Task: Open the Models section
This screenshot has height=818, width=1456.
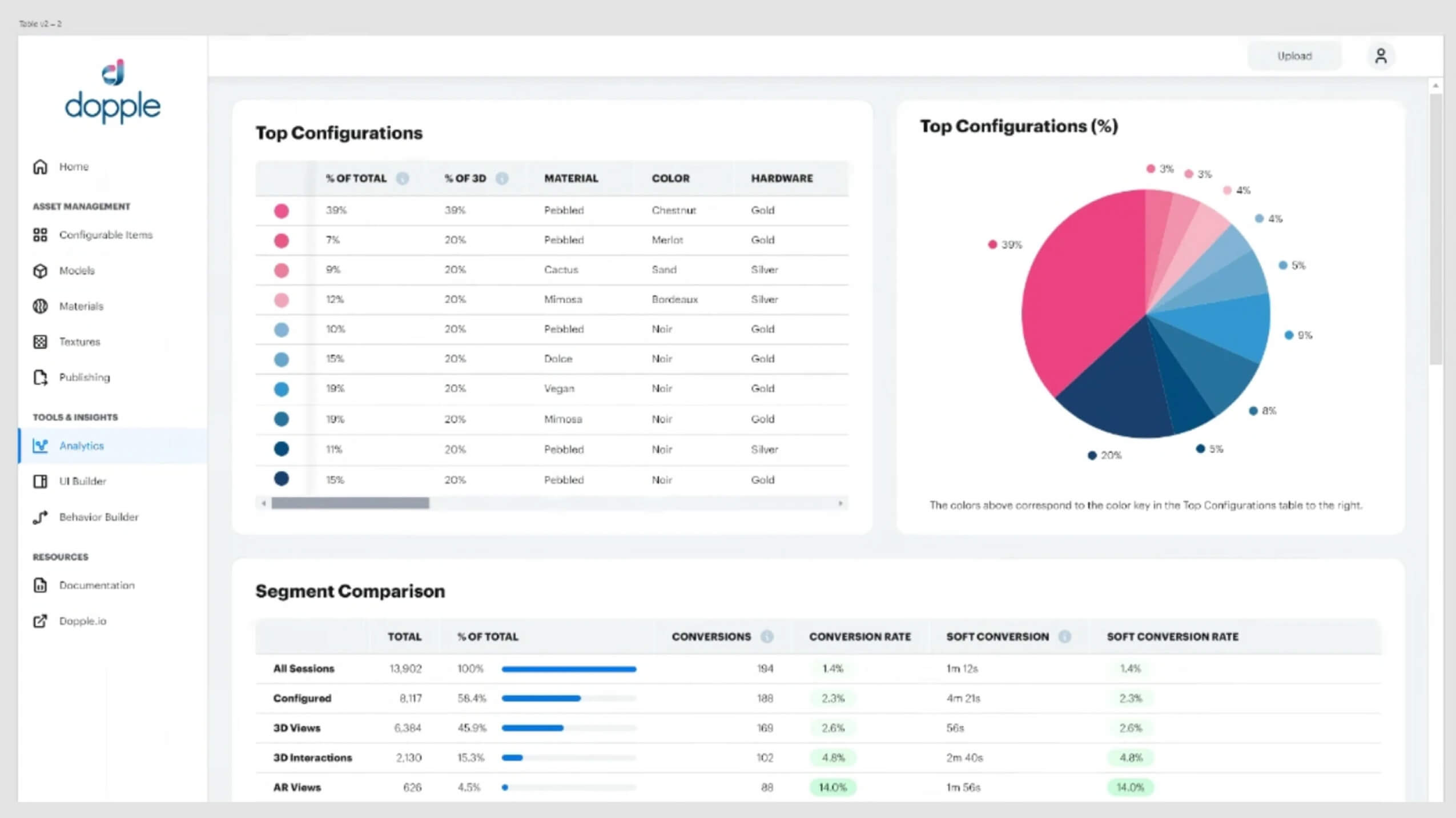Action: coord(77,271)
